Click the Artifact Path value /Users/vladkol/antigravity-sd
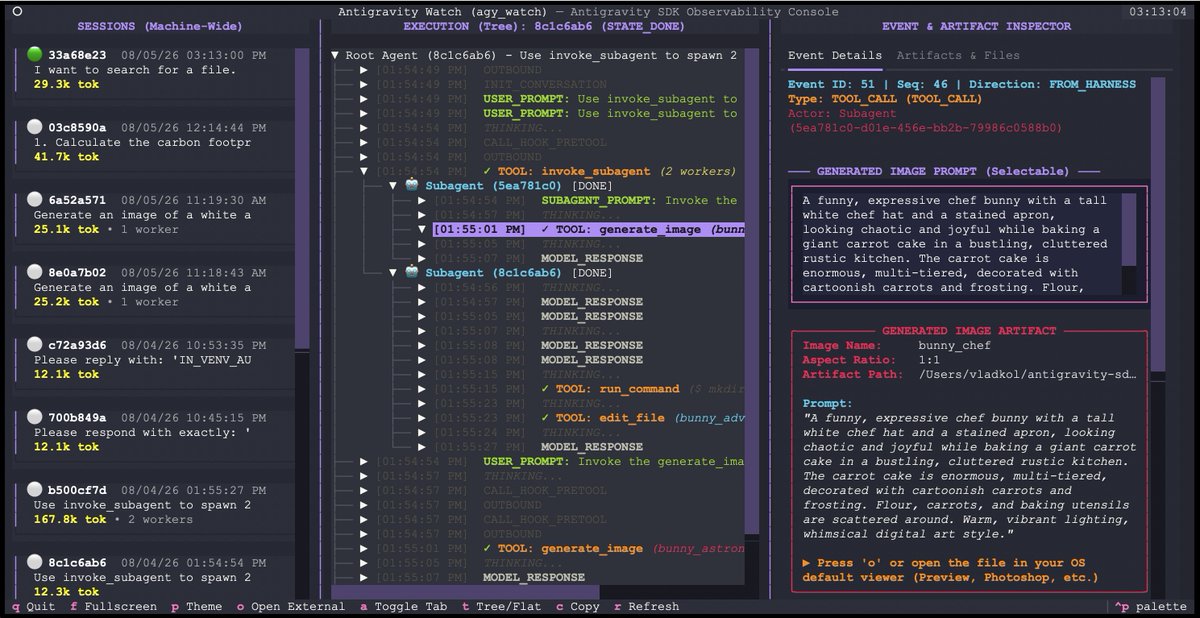The width and height of the screenshot is (1200, 618). coord(1027,374)
